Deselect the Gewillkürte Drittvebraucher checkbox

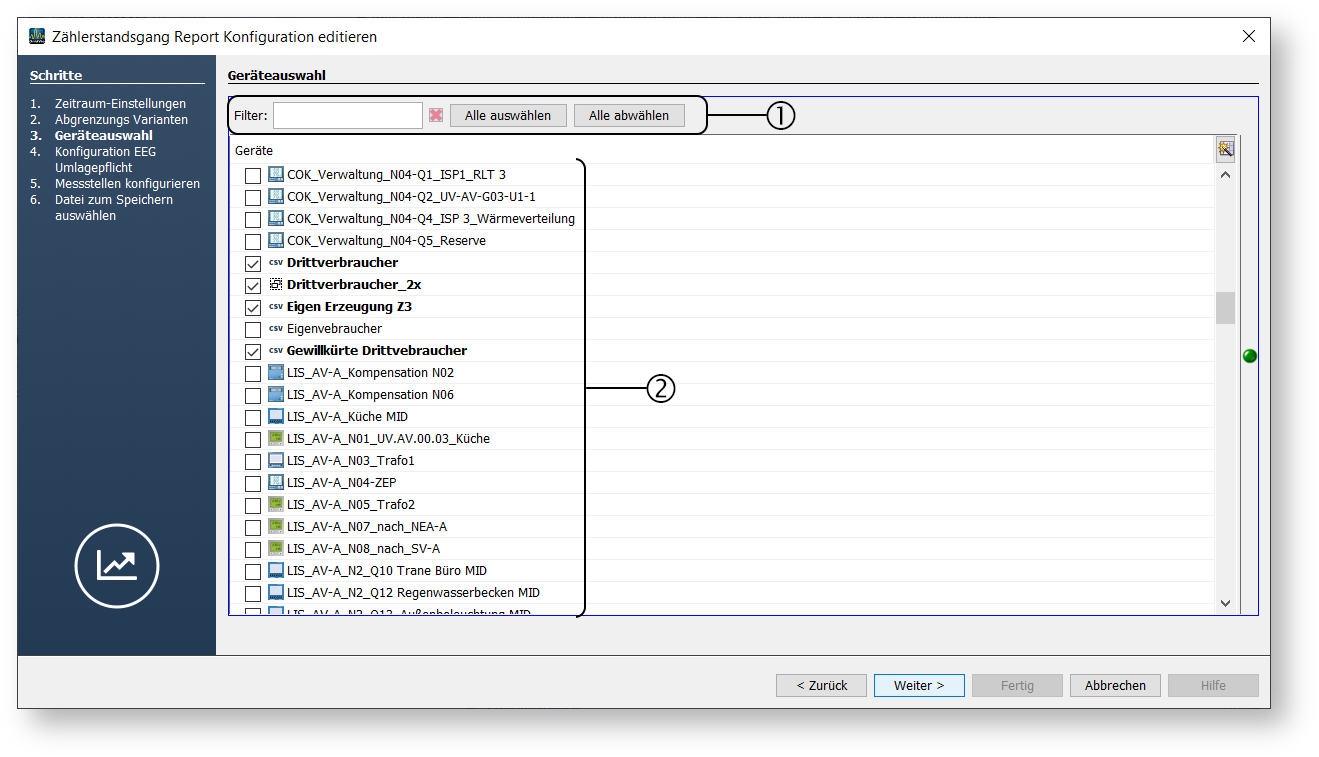click(x=253, y=351)
